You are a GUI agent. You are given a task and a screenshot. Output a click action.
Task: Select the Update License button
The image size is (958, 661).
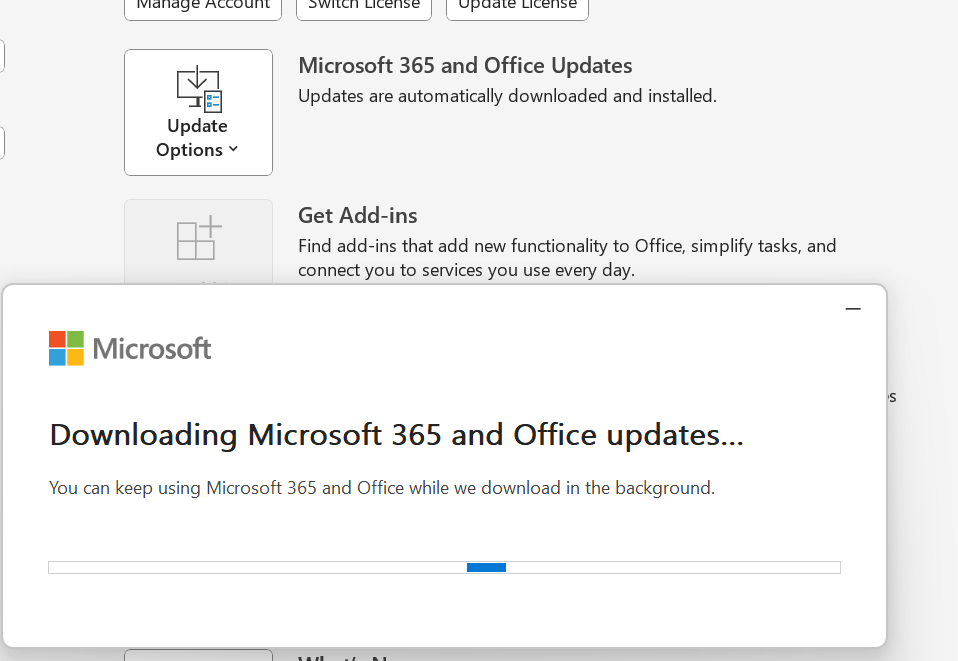(x=517, y=5)
